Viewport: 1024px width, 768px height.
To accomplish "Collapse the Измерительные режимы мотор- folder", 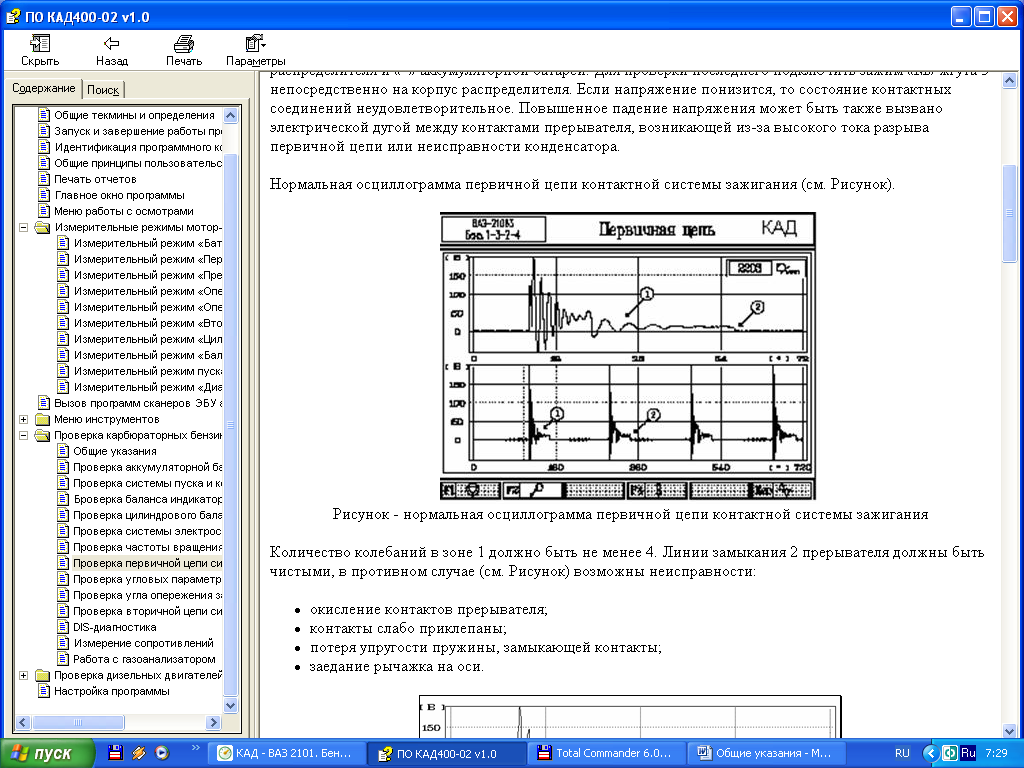I will [x=24, y=227].
